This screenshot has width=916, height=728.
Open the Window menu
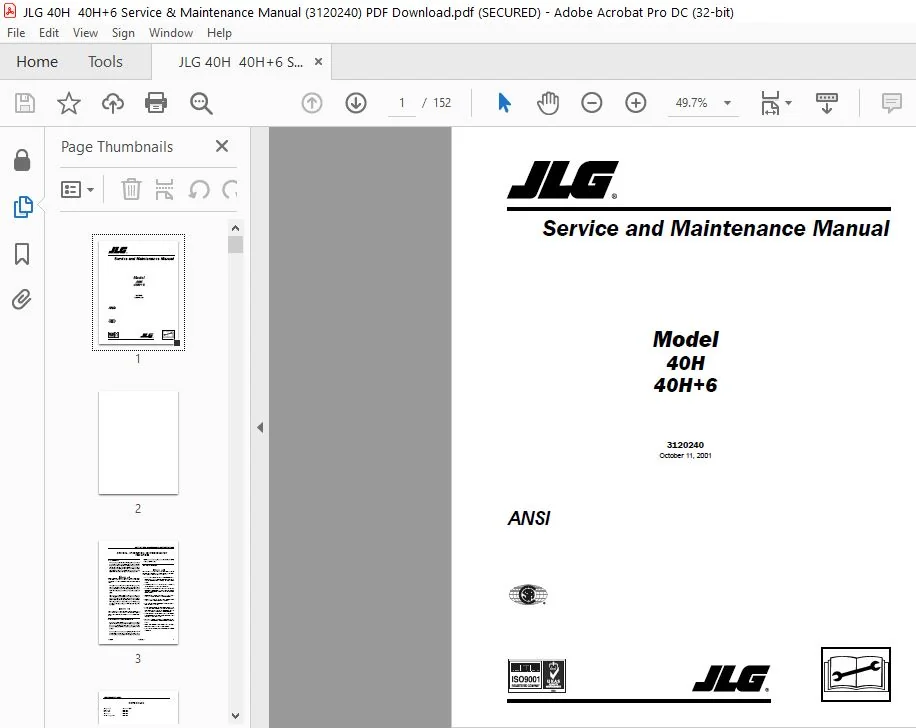coord(171,33)
